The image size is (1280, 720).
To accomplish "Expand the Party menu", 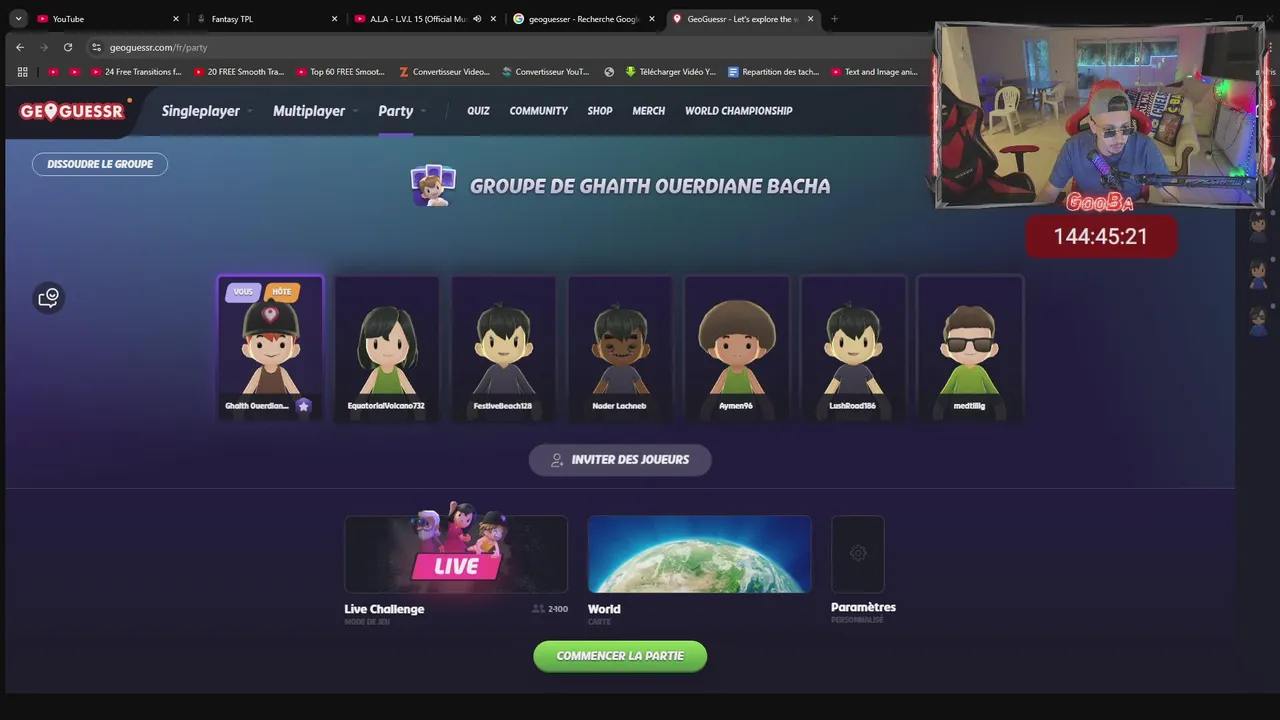I will 402,111.
